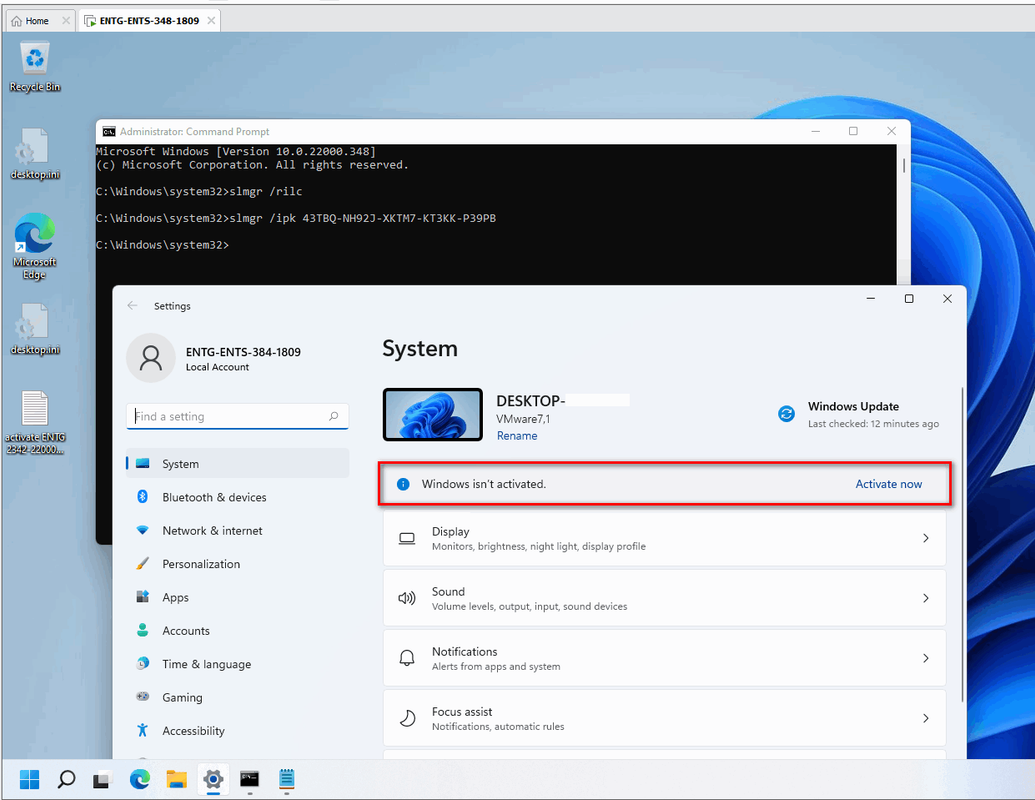Select System in Settings sidebar
This screenshot has height=800, width=1035.
pos(238,463)
